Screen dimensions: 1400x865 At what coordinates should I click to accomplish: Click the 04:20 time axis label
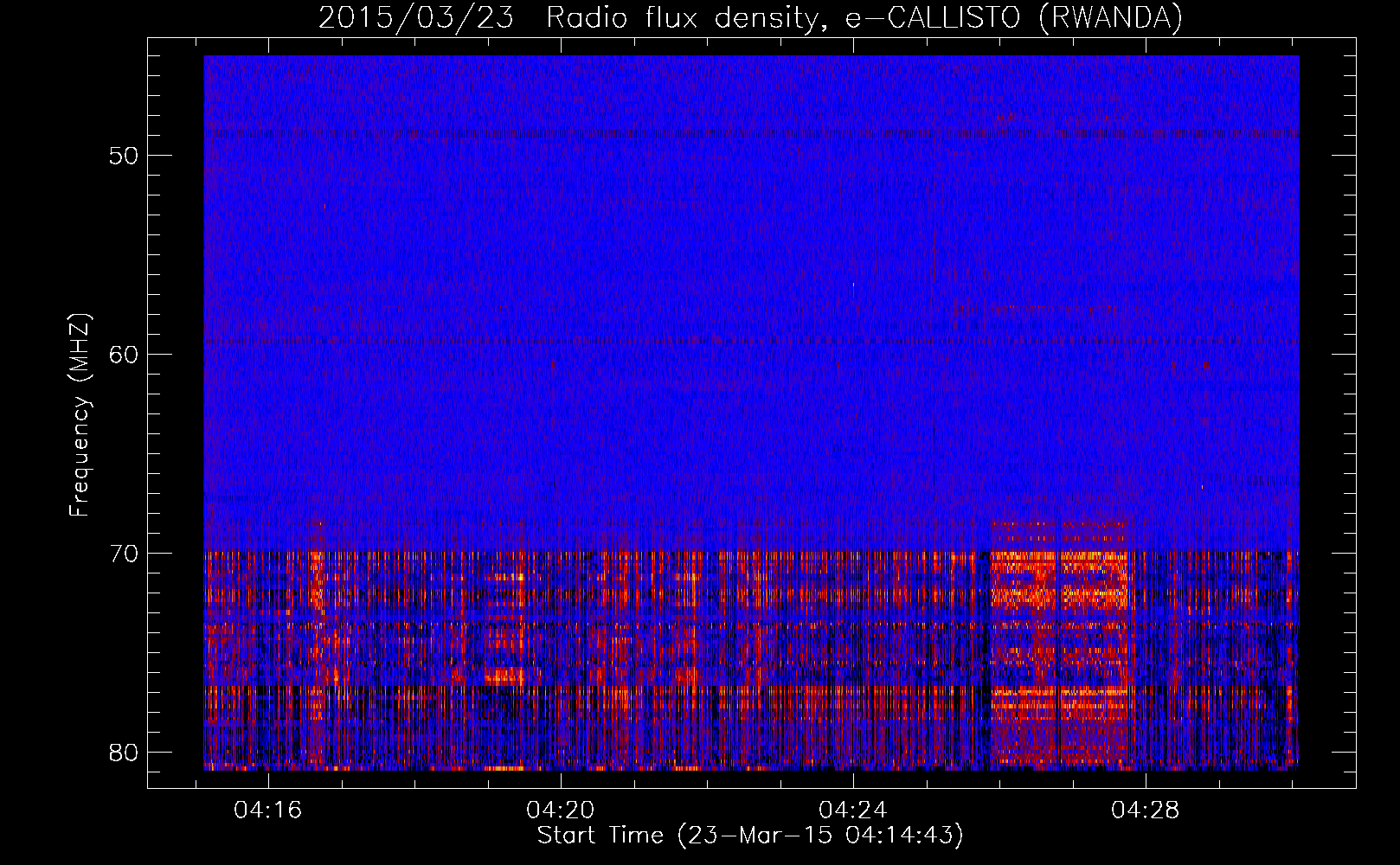point(561,811)
